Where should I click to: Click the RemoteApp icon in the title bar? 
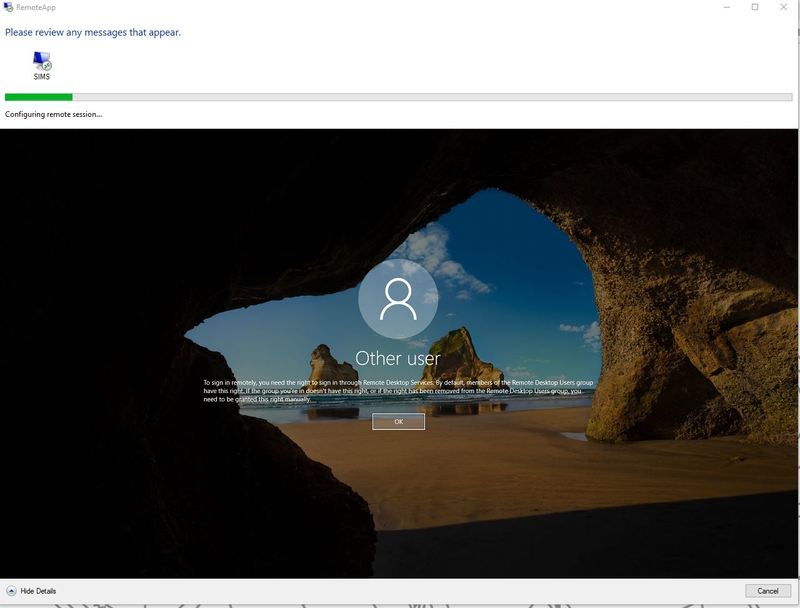pos(10,8)
